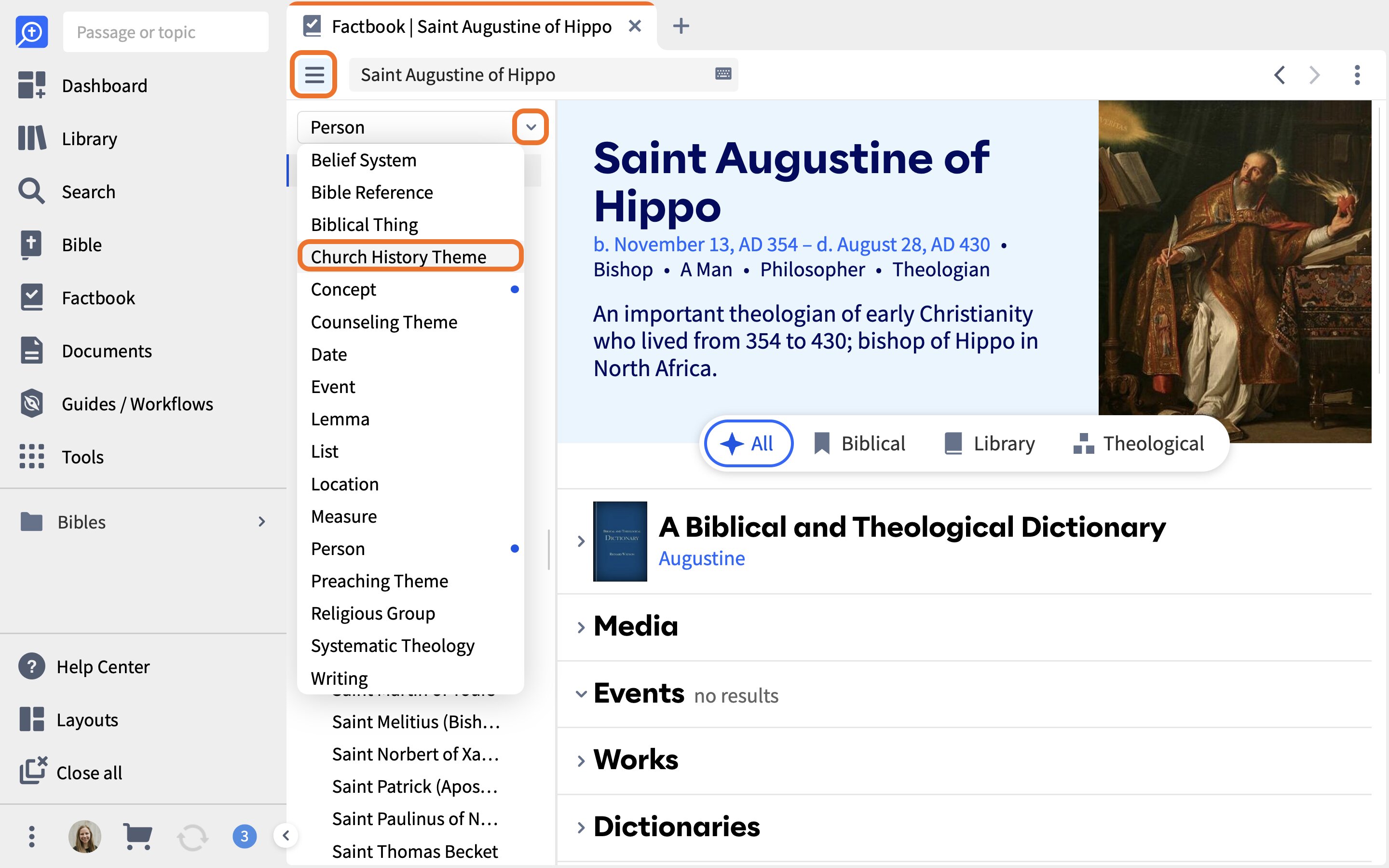
Task: Click the Theologian link
Action: (x=941, y=270)
